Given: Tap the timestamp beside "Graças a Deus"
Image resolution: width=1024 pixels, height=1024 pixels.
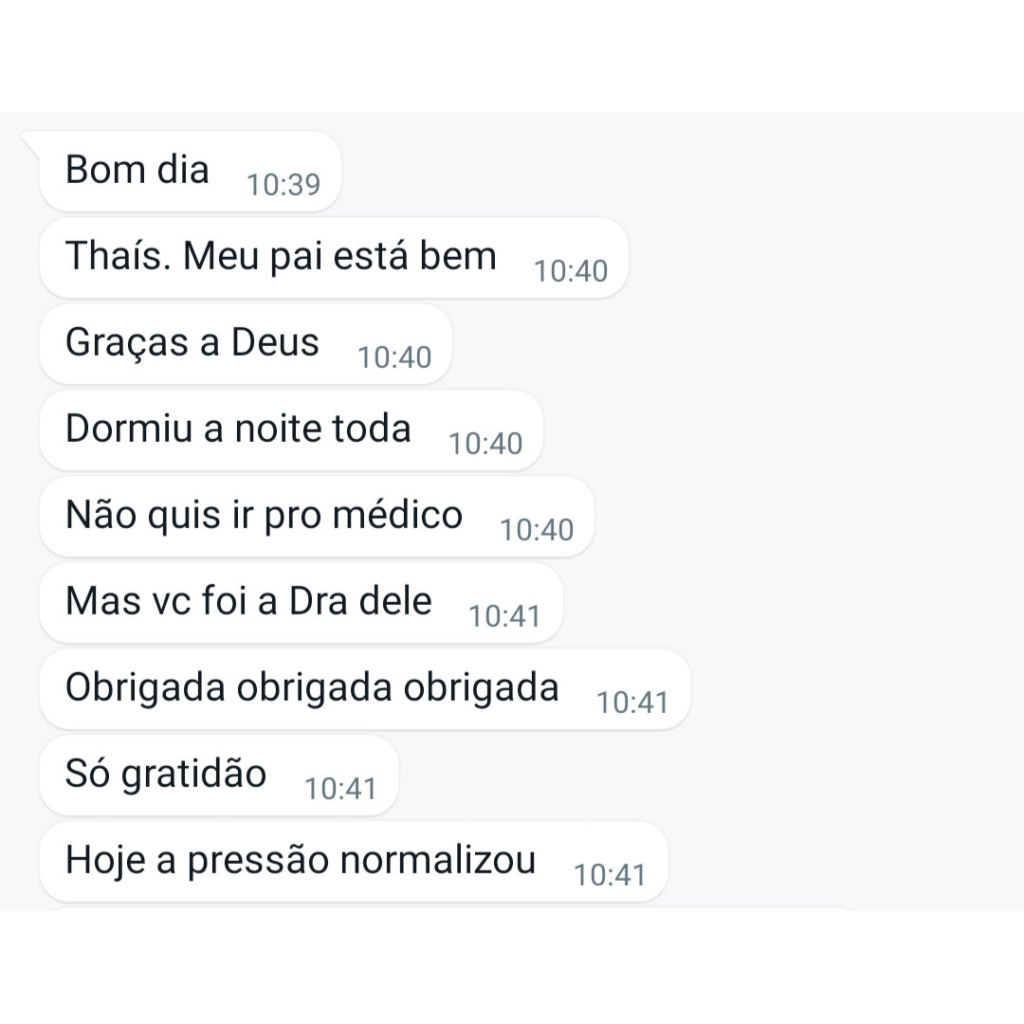Looking at the screenshot, I should click(394, 357).
